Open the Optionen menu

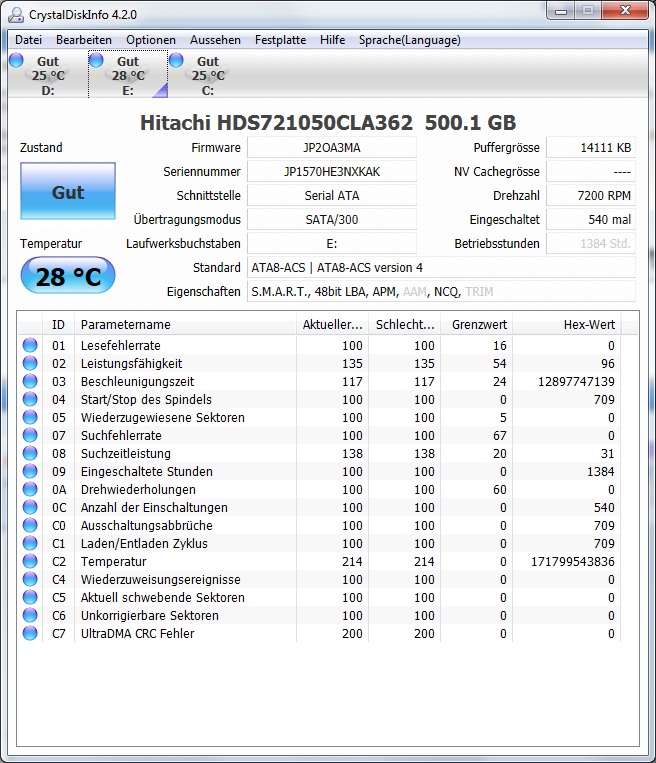coord(151,40)
